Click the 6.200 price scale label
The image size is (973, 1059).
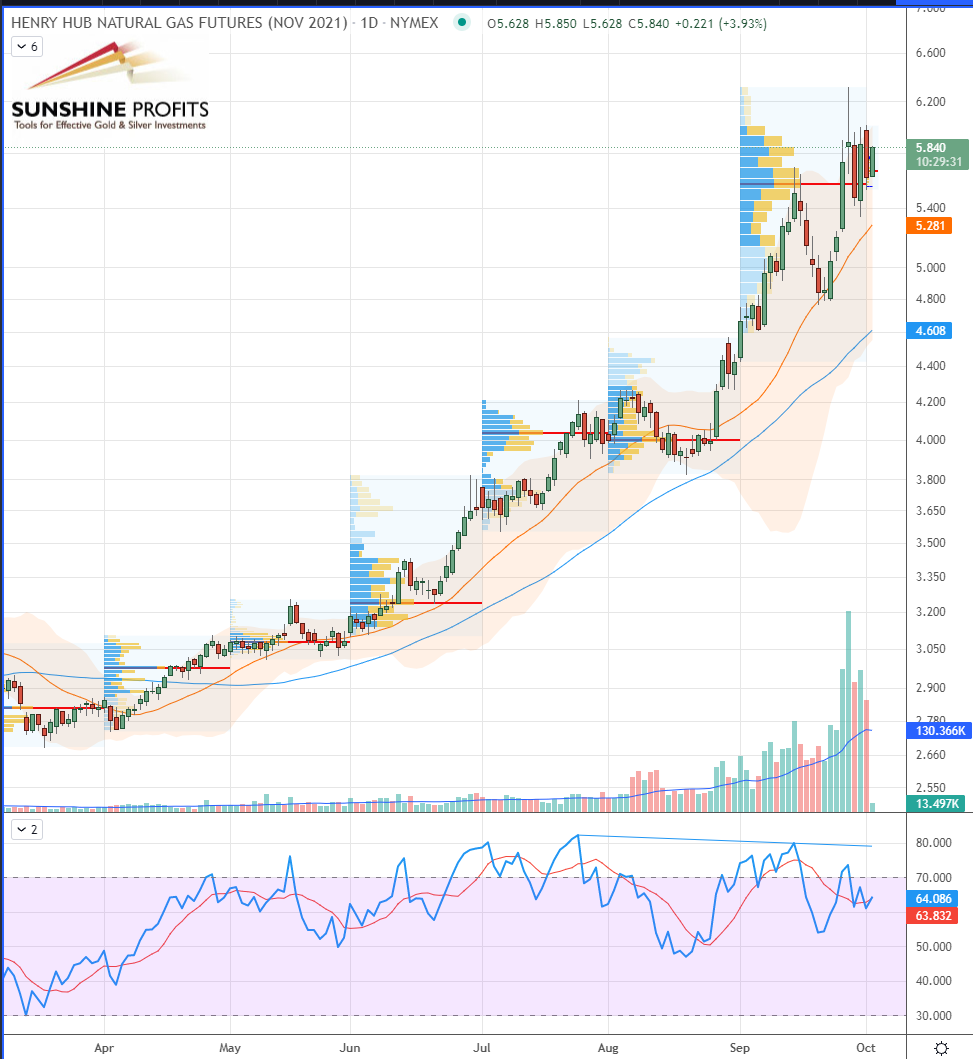point(930,102)
